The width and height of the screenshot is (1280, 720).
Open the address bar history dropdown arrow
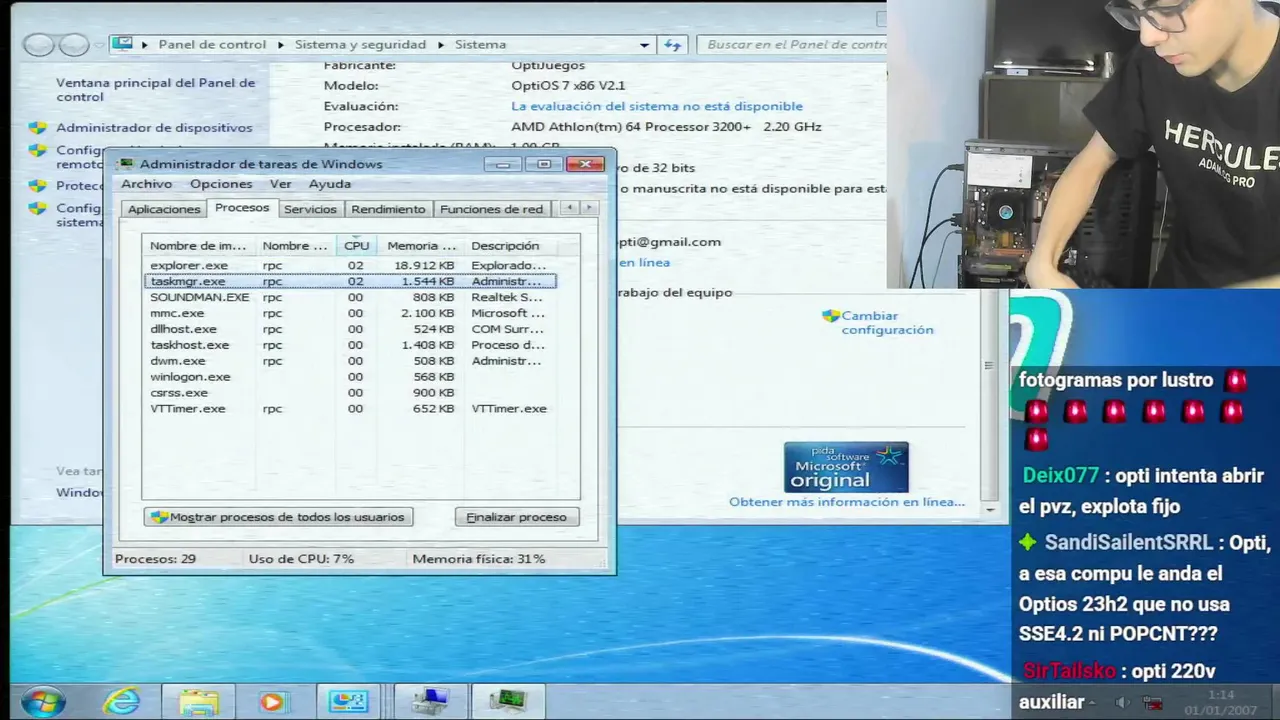point(644,45)
